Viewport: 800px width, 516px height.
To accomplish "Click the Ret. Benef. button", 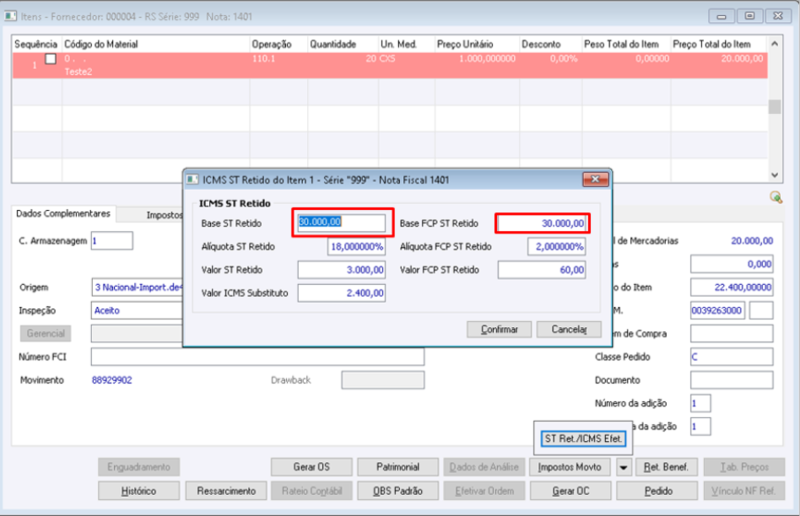I will 666,467.
